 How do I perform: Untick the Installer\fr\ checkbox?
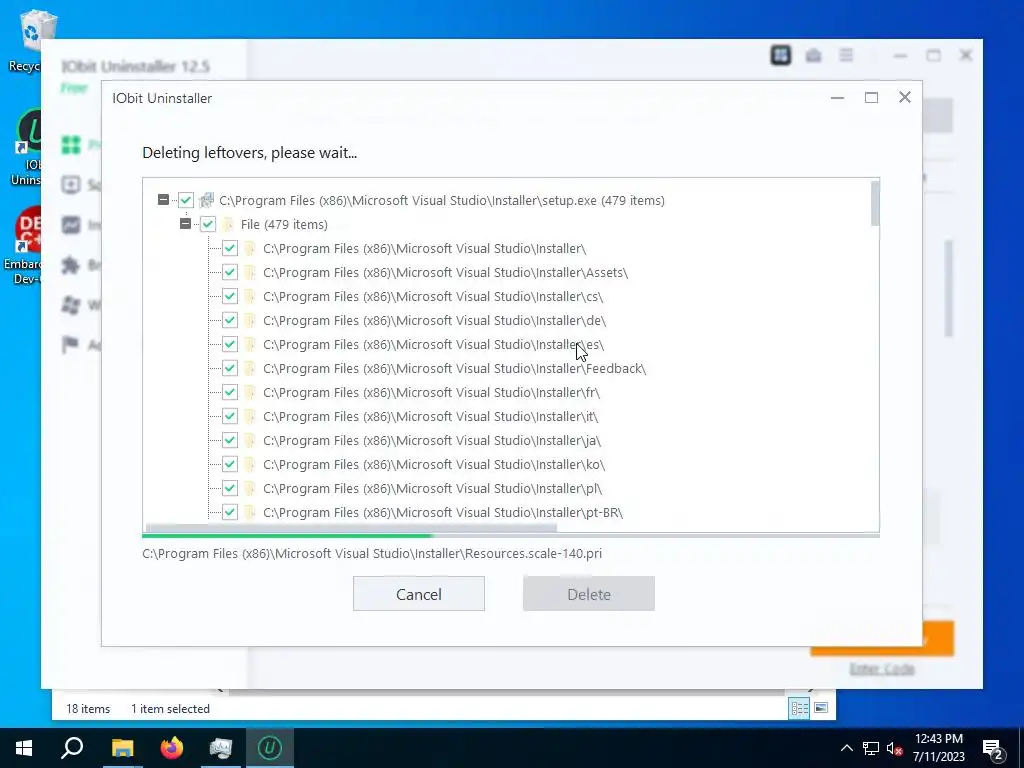pyautogui.click(x=230, y=392)
